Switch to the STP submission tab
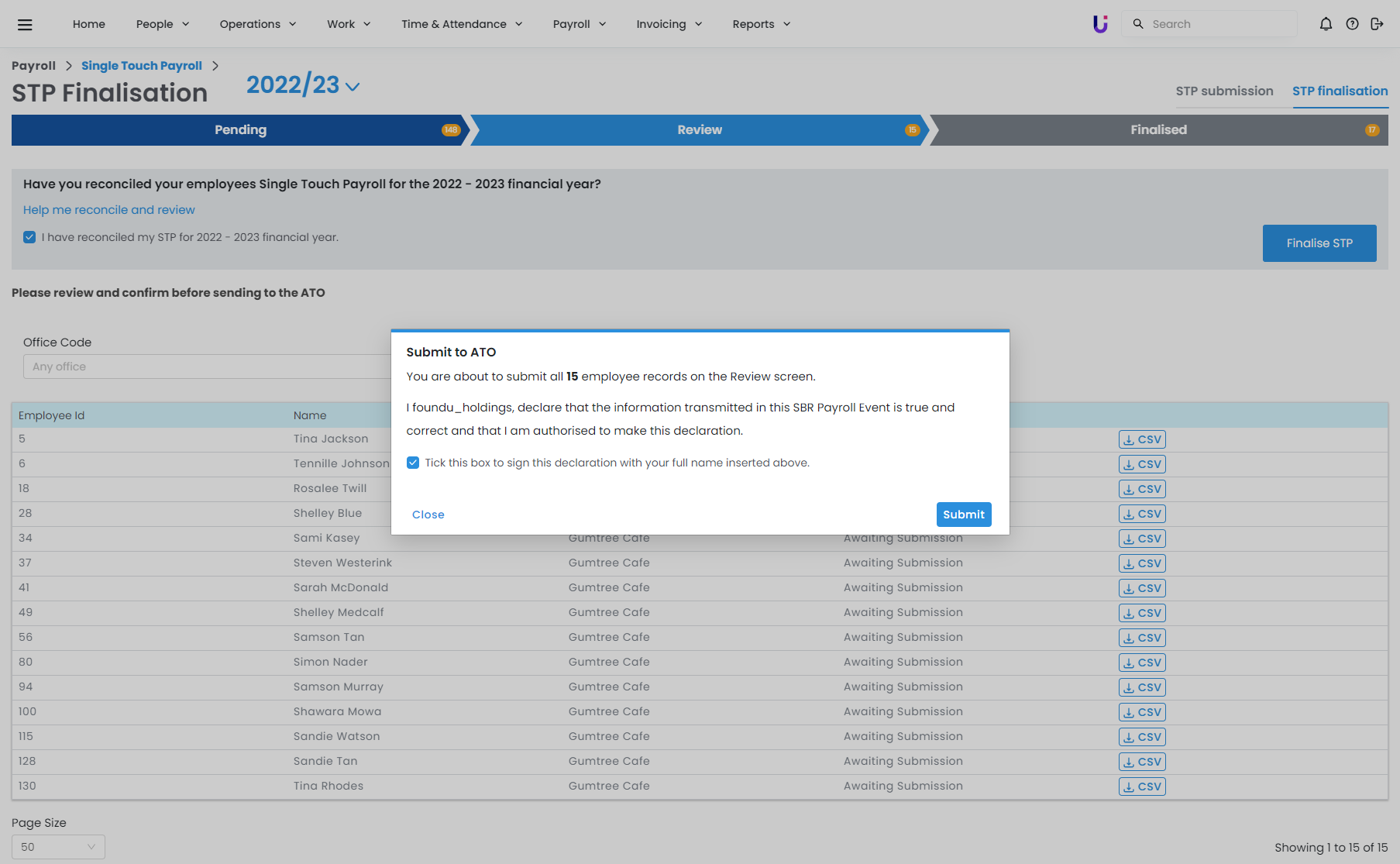This screenshot has width=1400, height=864. (x=1224, y=91)
